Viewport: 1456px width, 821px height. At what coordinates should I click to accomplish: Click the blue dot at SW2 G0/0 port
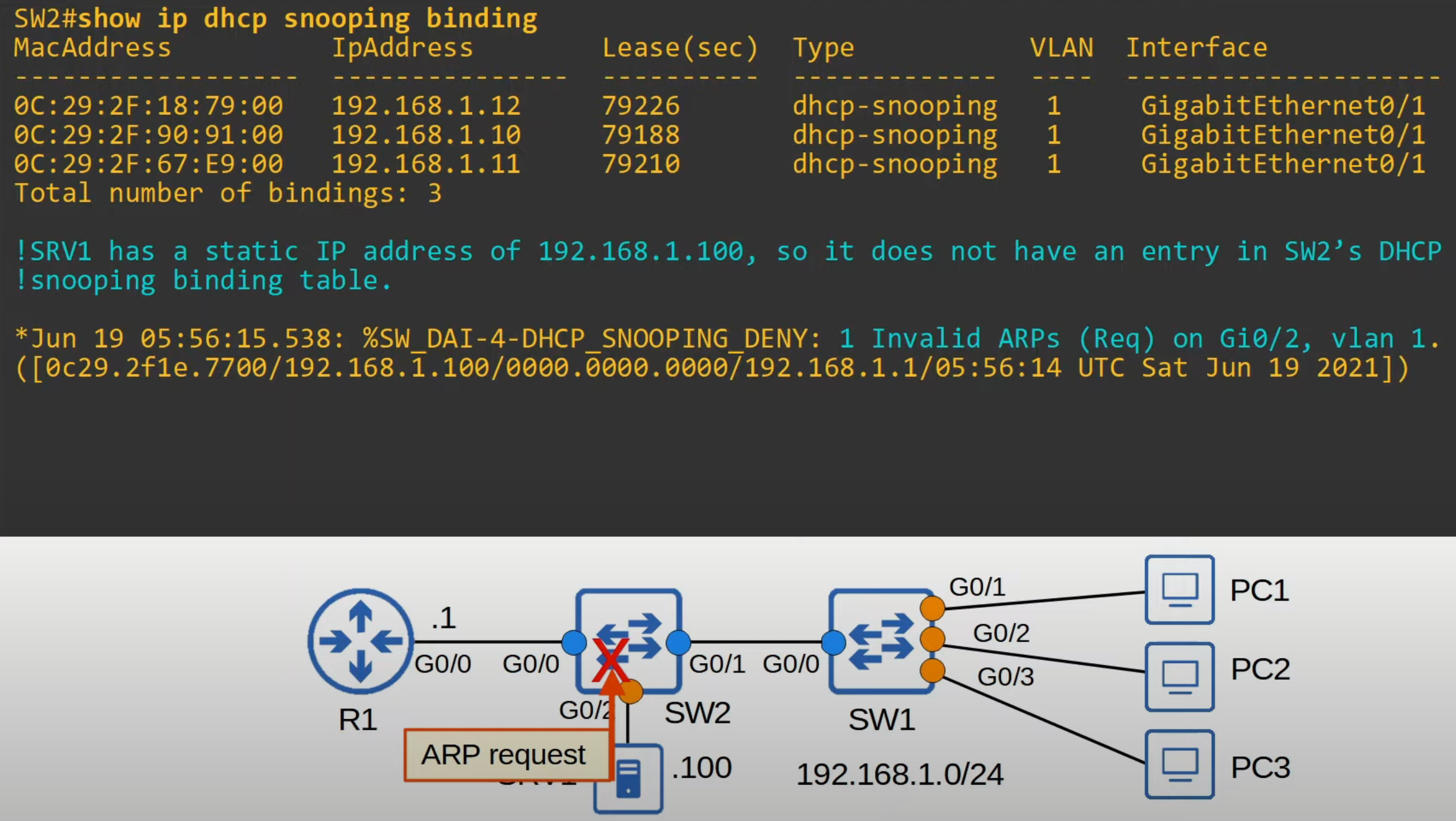click(574, 642)
